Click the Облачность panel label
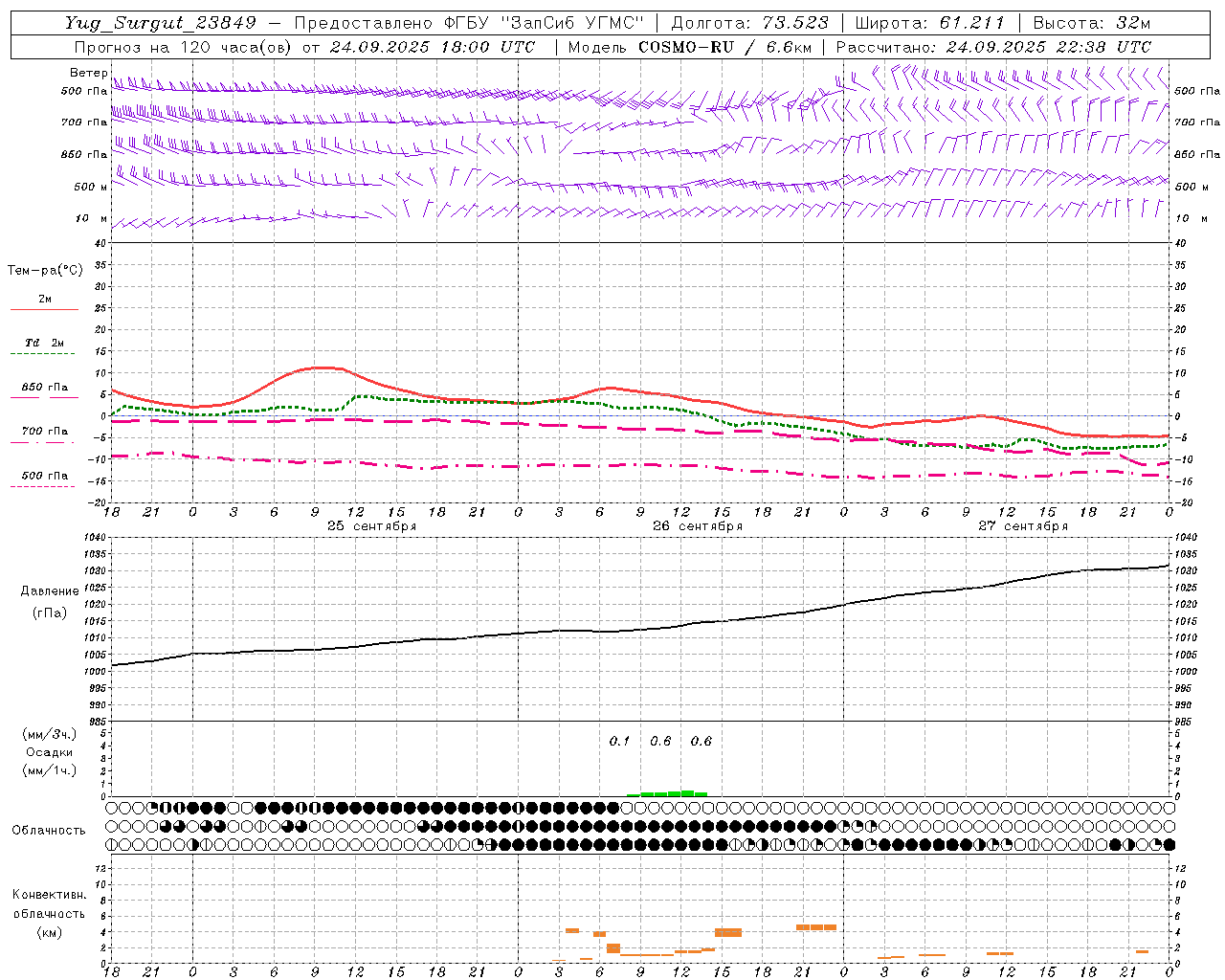 (49, 831)
